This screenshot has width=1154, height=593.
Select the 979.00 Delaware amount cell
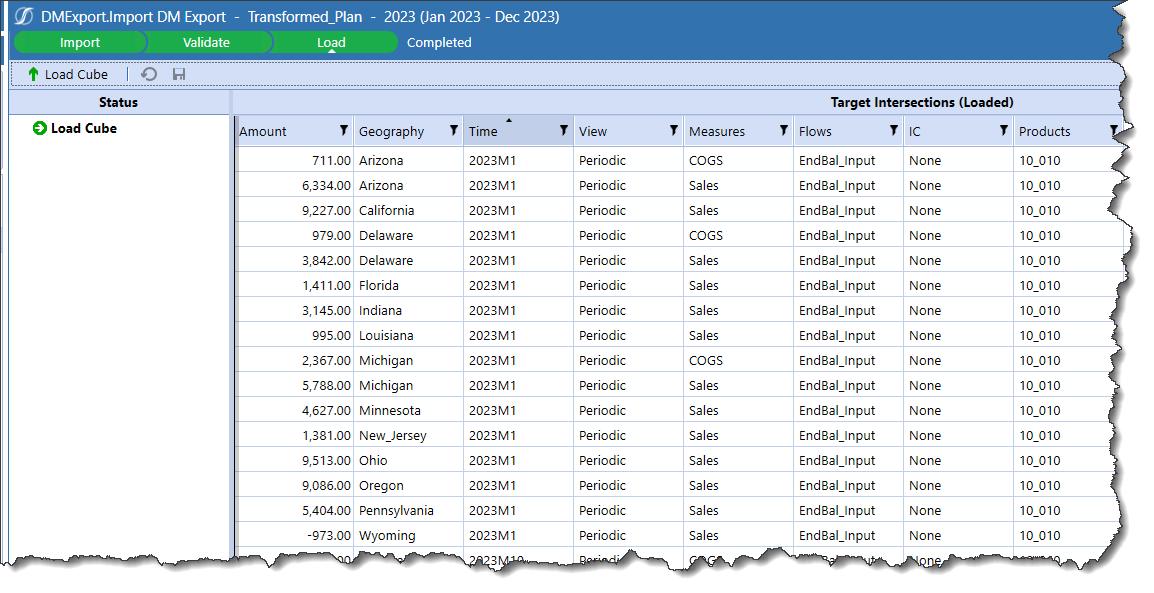click(294, 235)
